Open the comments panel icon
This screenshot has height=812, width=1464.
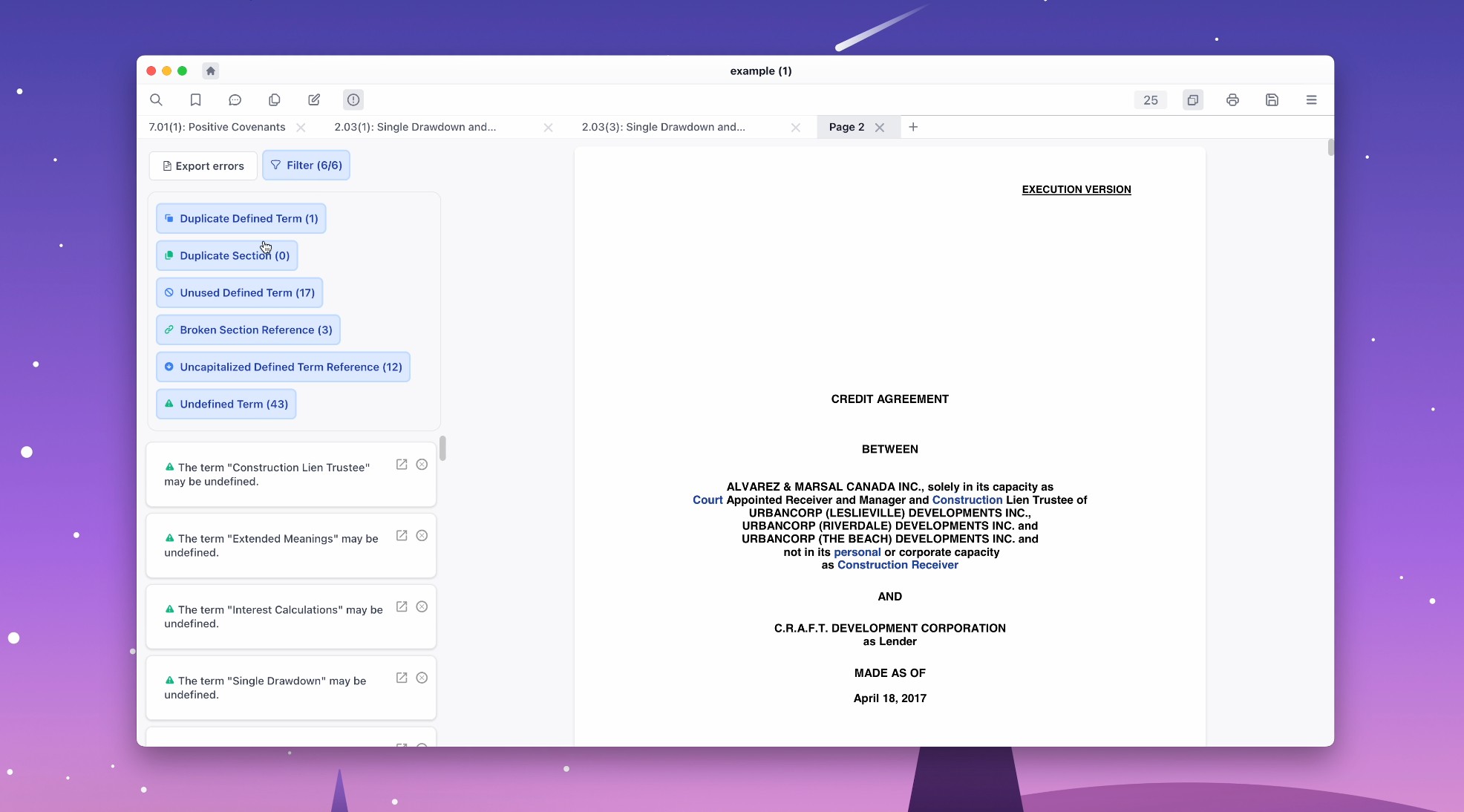point(235,99)
